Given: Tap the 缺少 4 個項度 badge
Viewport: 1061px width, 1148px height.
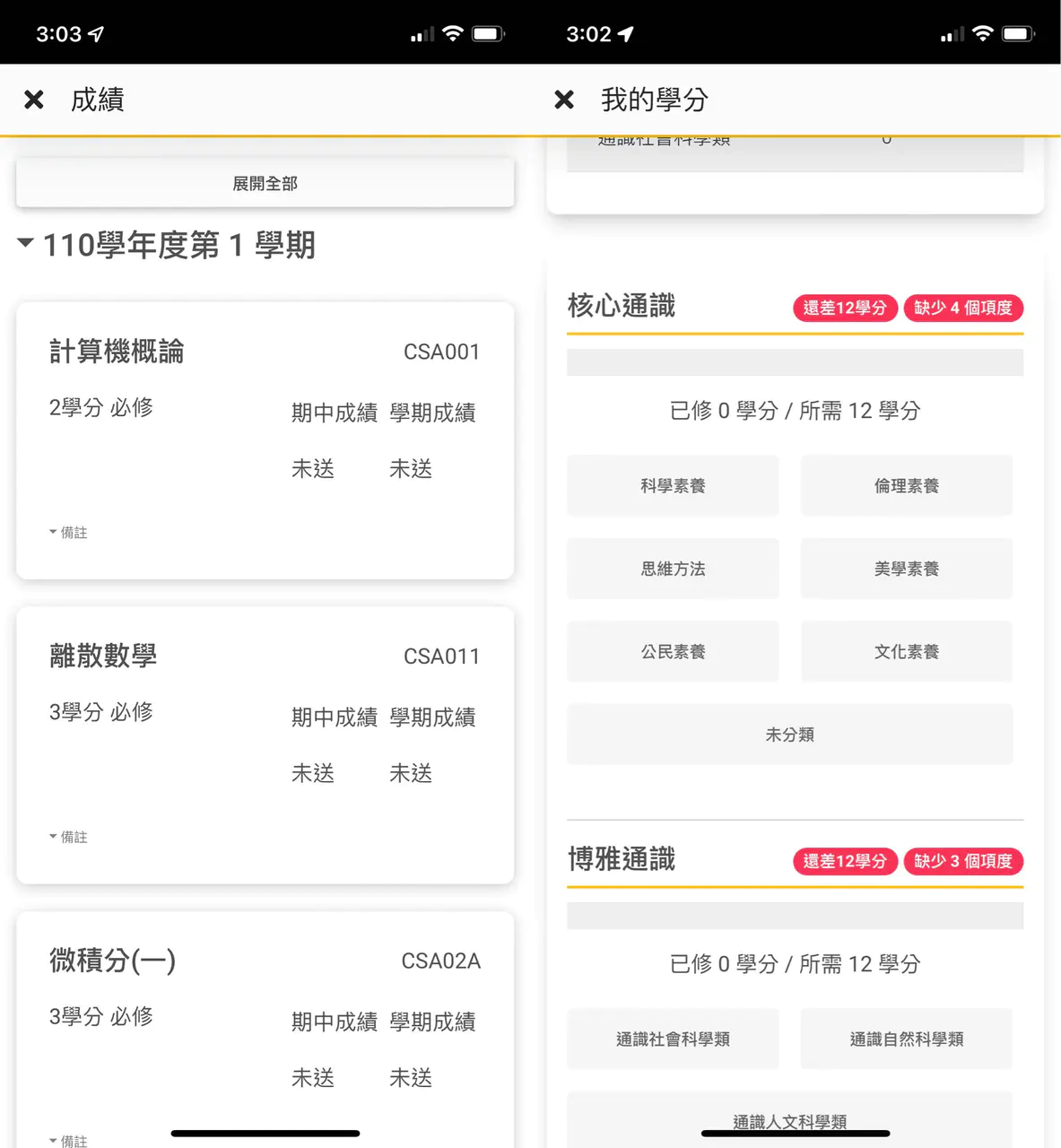Looking at the screenshot, I should [x=962, y=308].
